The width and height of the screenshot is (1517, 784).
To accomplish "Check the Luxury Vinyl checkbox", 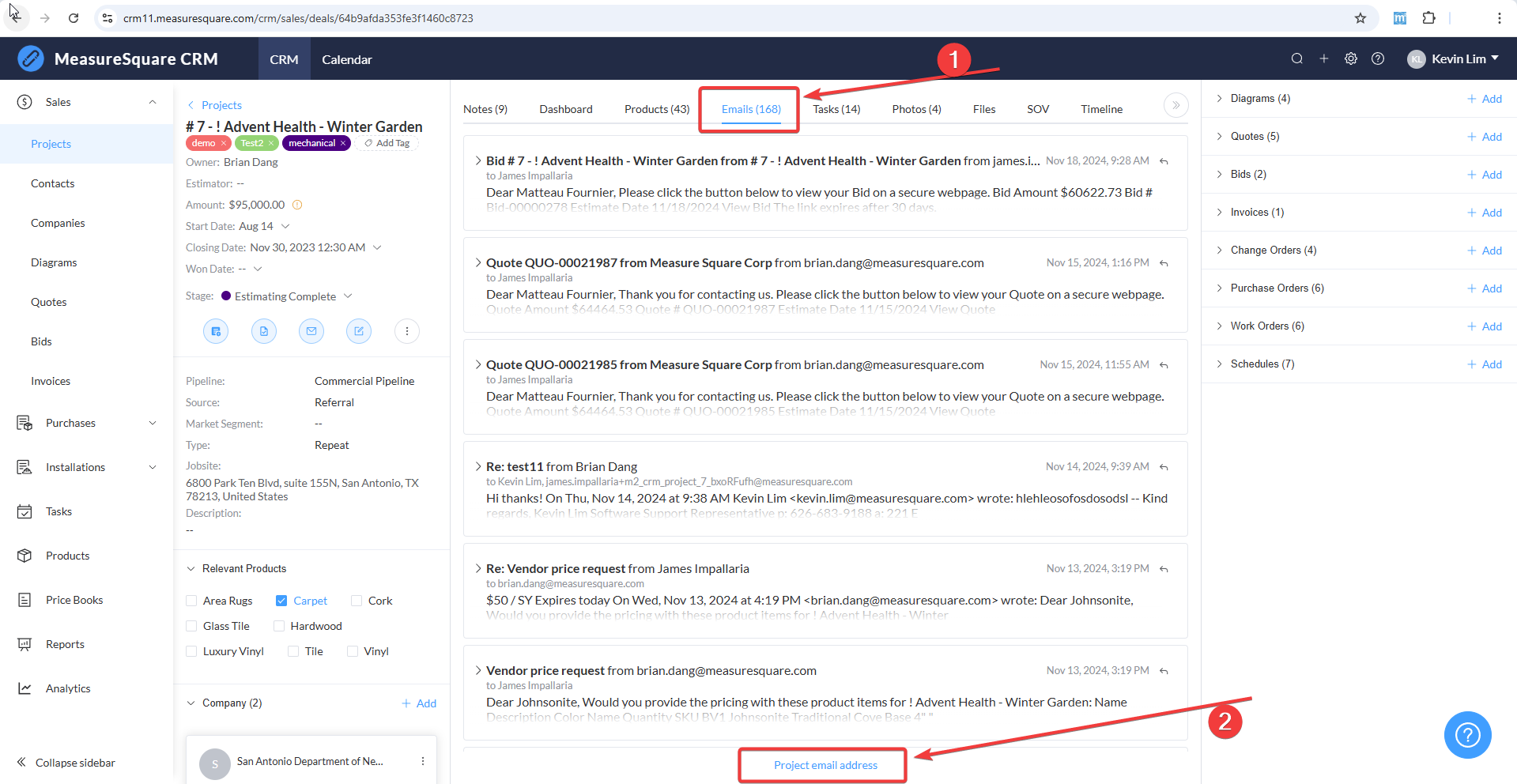I will coord(191,651).
